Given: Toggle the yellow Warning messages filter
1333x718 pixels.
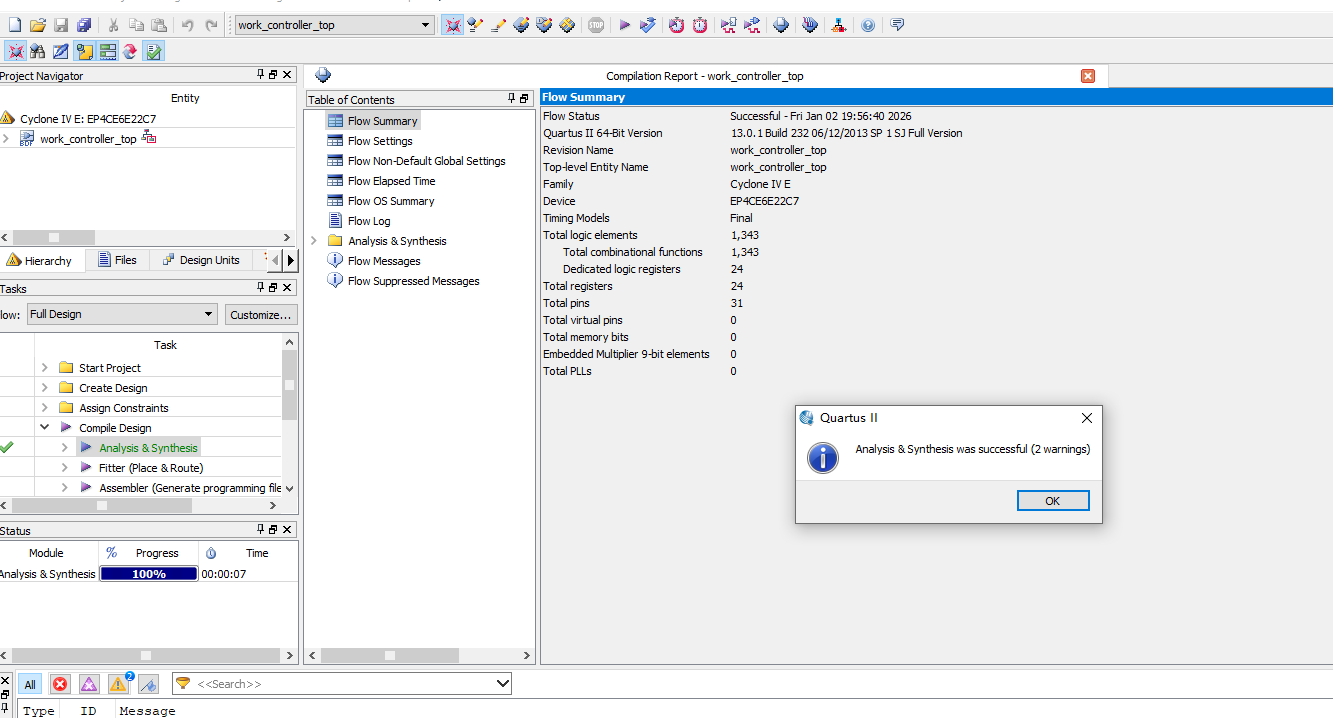Looking at the screenshot, I should point(119,685).
